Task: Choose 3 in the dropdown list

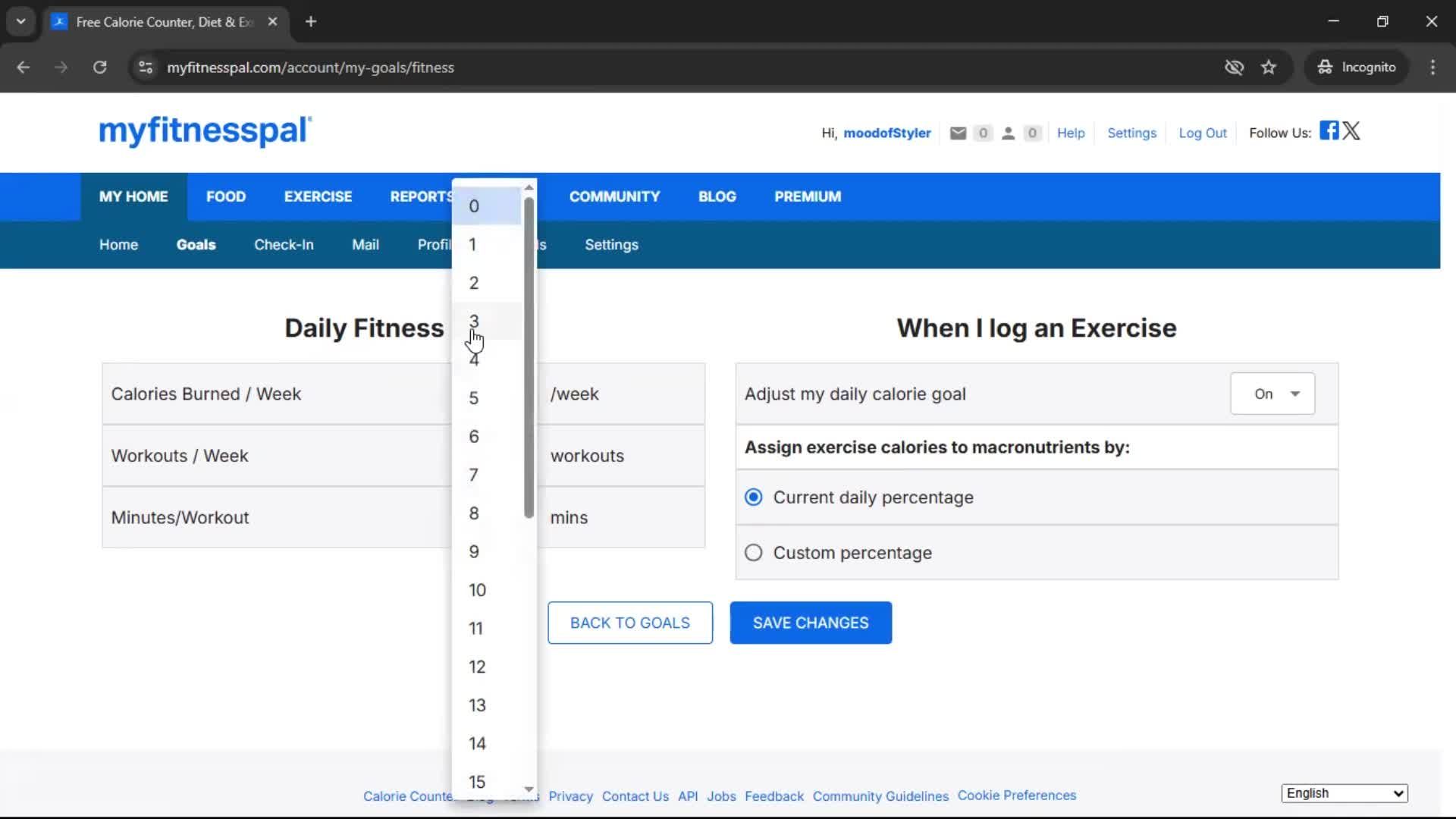Action: click(487, 322)
